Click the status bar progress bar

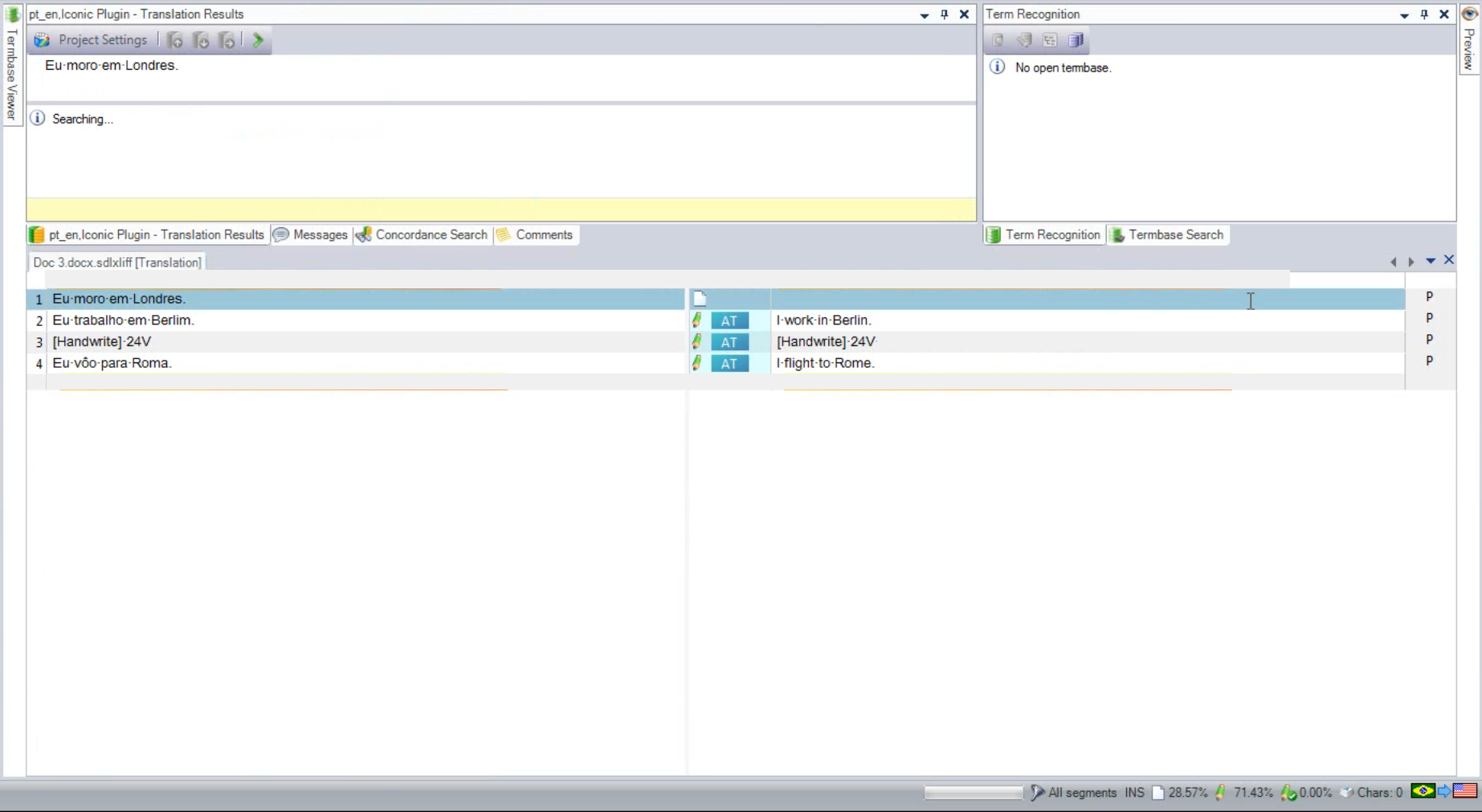[x=973, y=793]
